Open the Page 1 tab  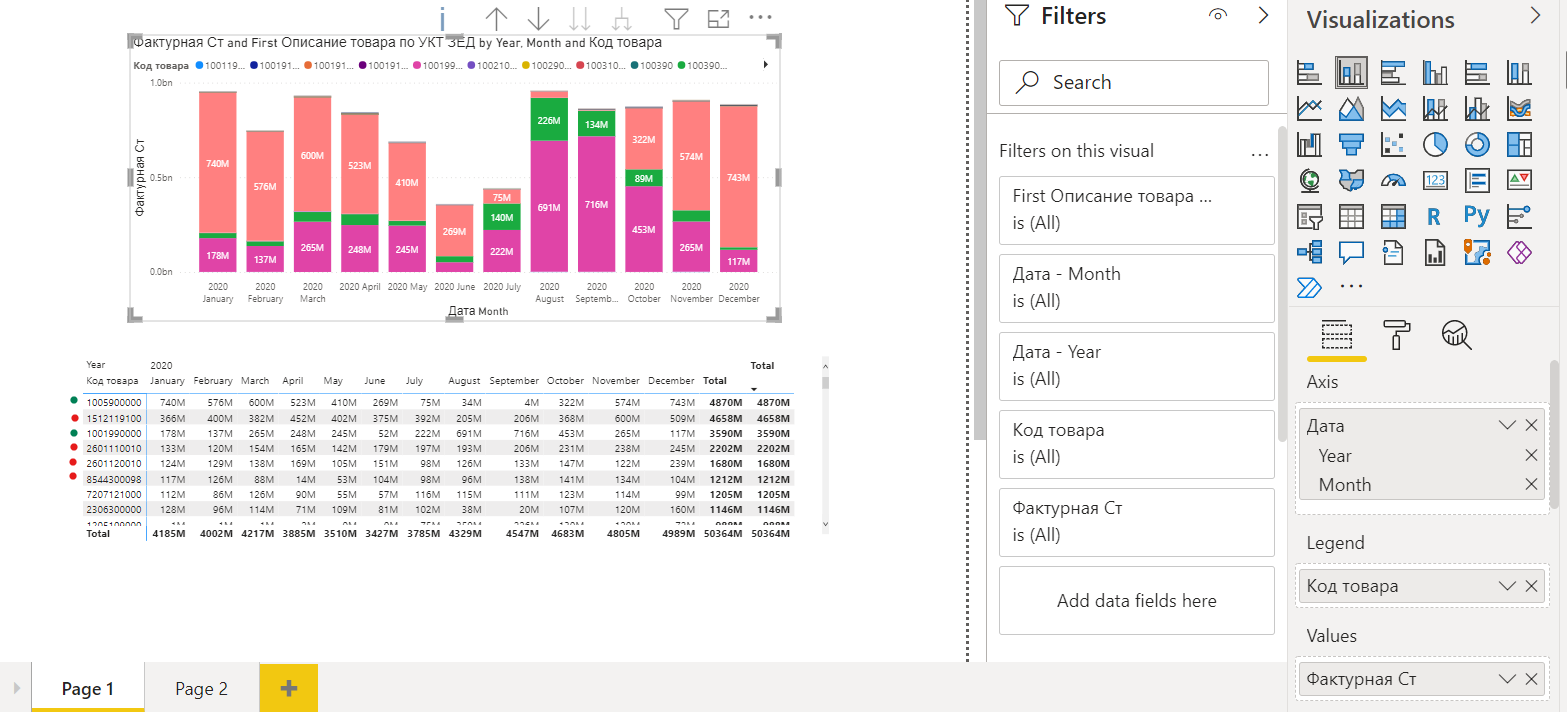(x=88, y=688)
